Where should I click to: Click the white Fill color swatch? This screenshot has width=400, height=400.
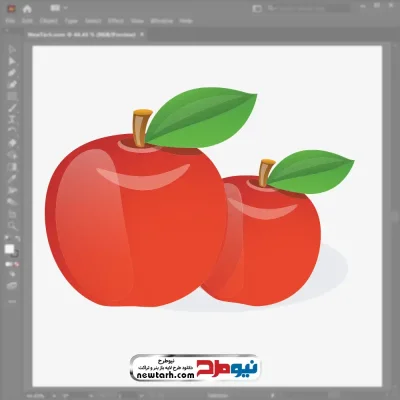tap(9, 249)
